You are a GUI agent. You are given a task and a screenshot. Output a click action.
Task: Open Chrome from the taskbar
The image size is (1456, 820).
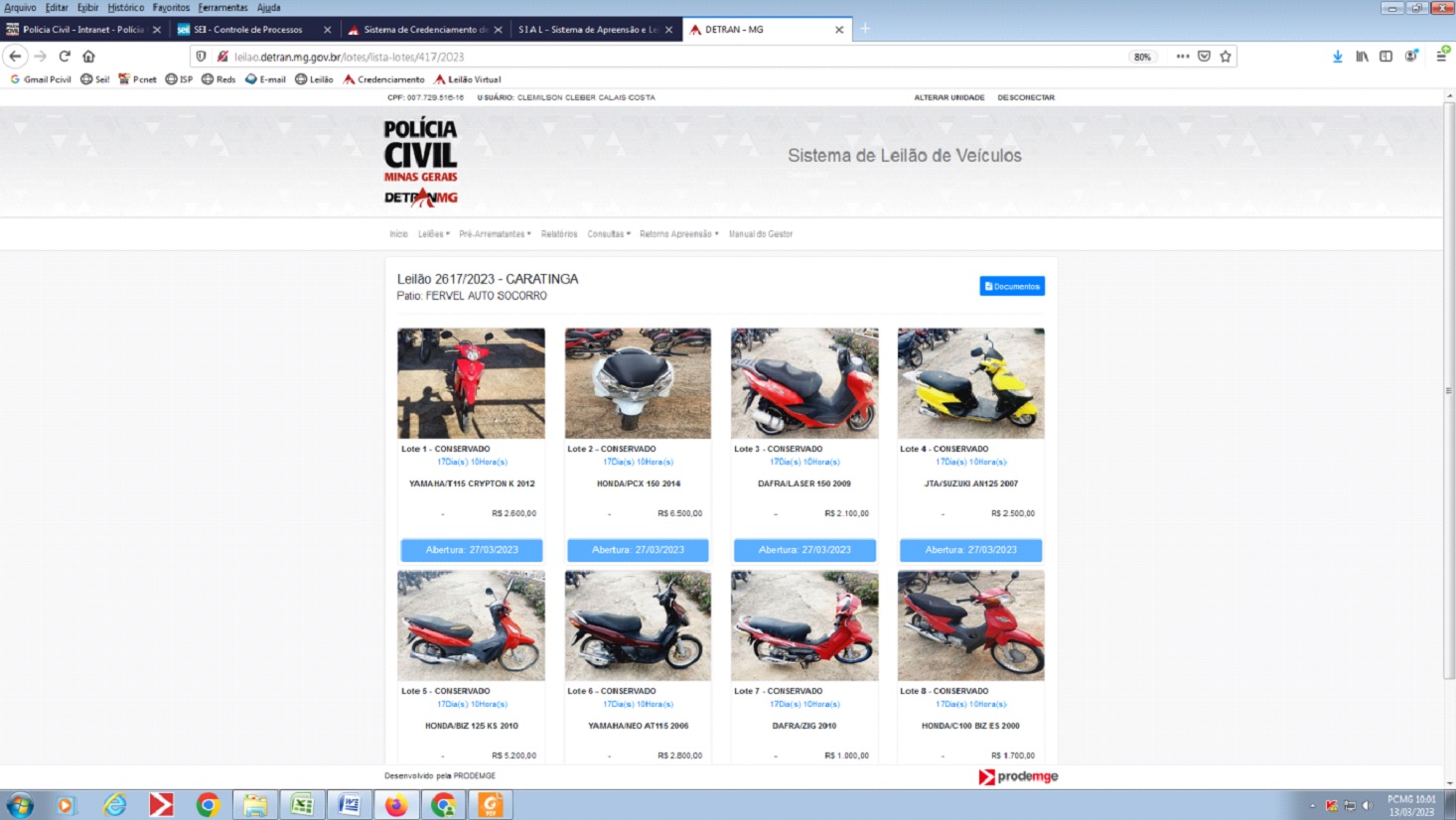click(208, 804)
